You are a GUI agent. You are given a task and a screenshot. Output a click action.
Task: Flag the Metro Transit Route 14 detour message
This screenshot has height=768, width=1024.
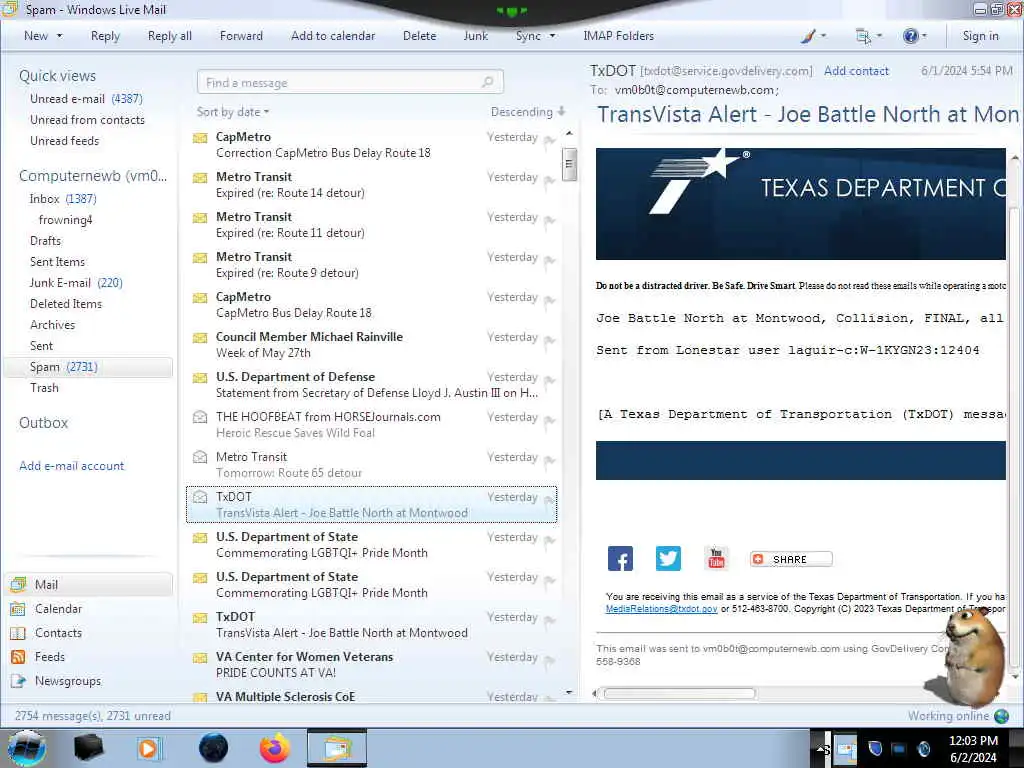coord(550,179)
